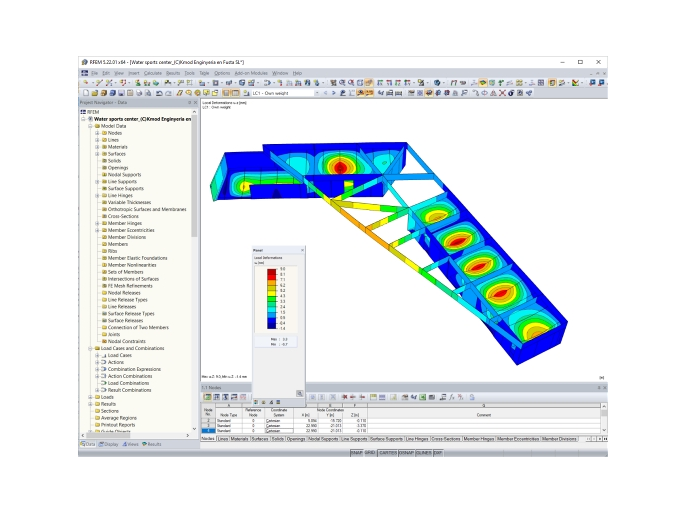Image resolution: width=686 pixels, height=514 pixels.
Task: Click the fx formula icon in table toolbar
Action: coord(452,397)
